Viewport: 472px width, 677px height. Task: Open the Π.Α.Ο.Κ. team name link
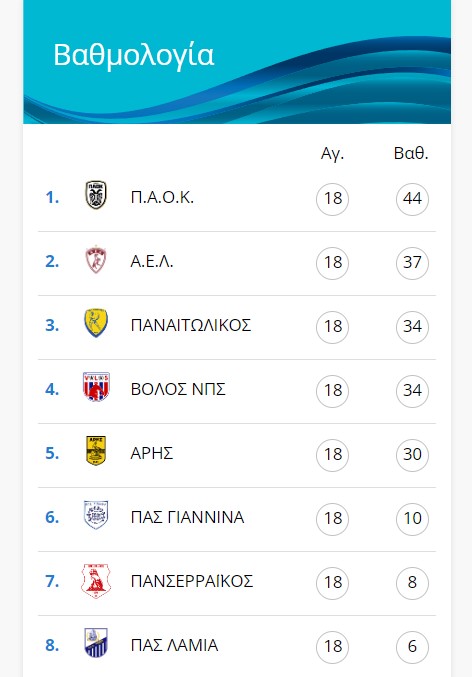point(162,198)
